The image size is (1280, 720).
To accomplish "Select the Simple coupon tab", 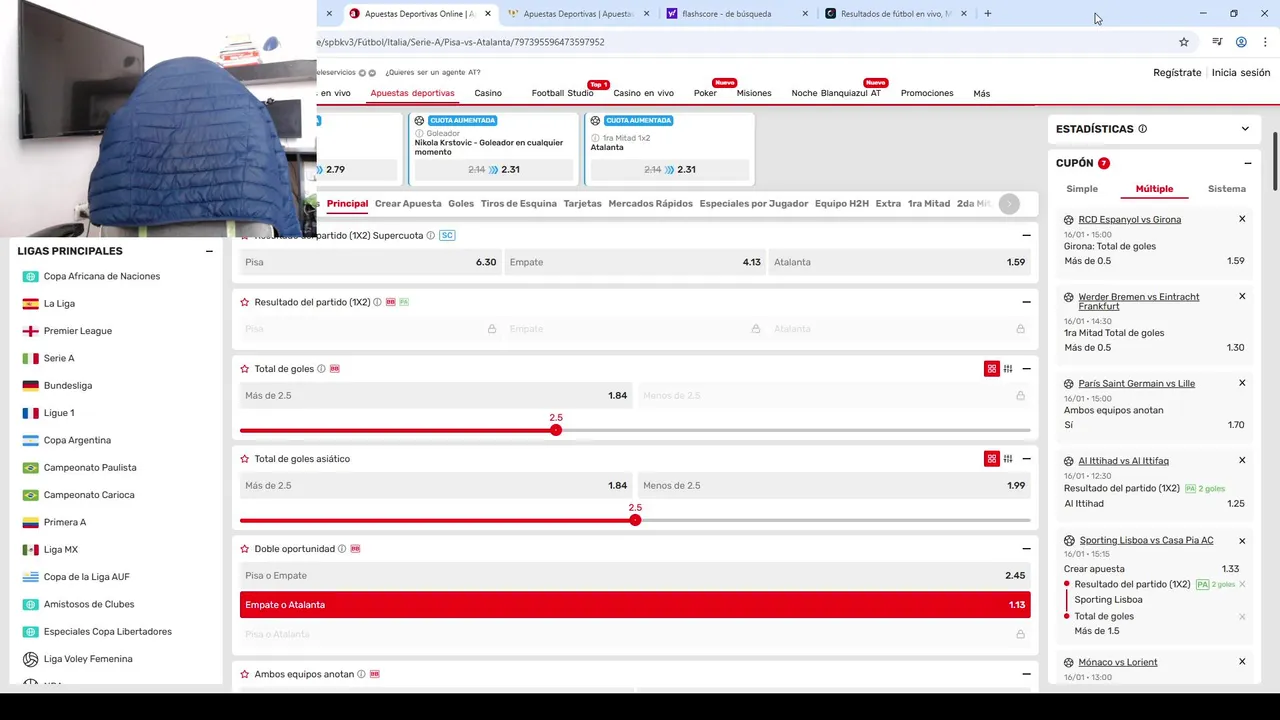I will (x=1082, y=189).
